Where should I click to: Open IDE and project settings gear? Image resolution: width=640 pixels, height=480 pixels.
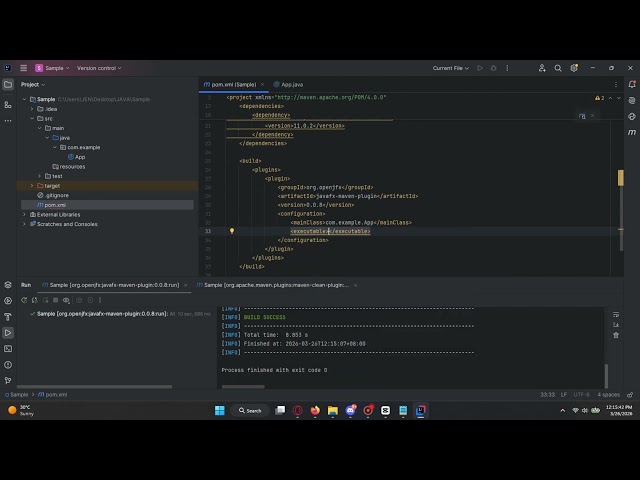click(574, 68)
